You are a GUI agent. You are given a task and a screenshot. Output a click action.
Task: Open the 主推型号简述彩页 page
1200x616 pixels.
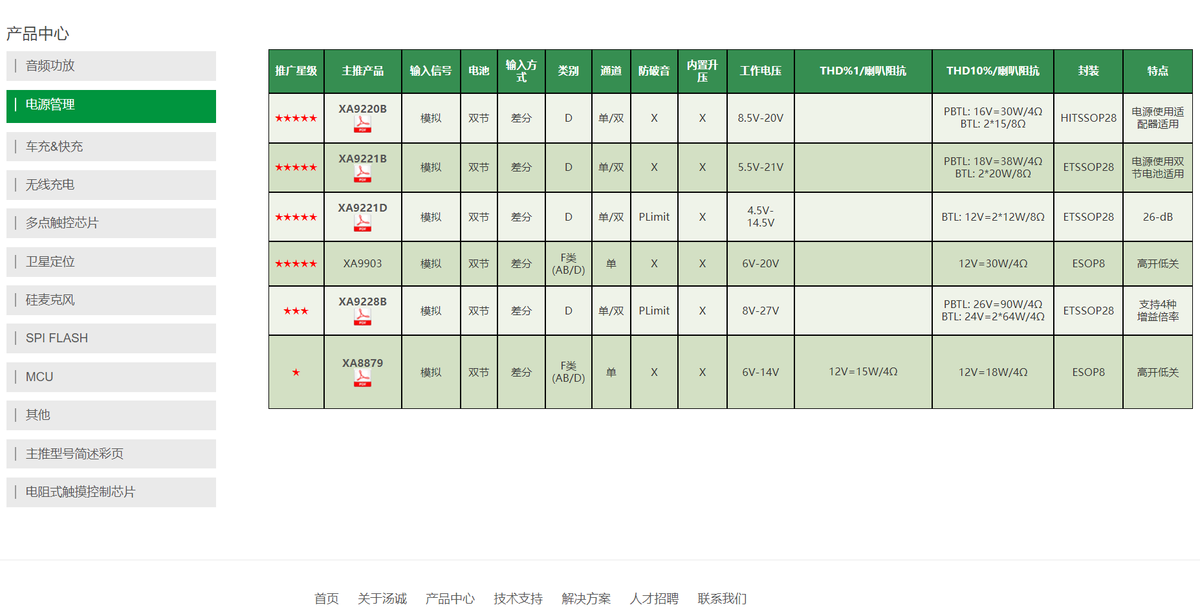point(110,453)
